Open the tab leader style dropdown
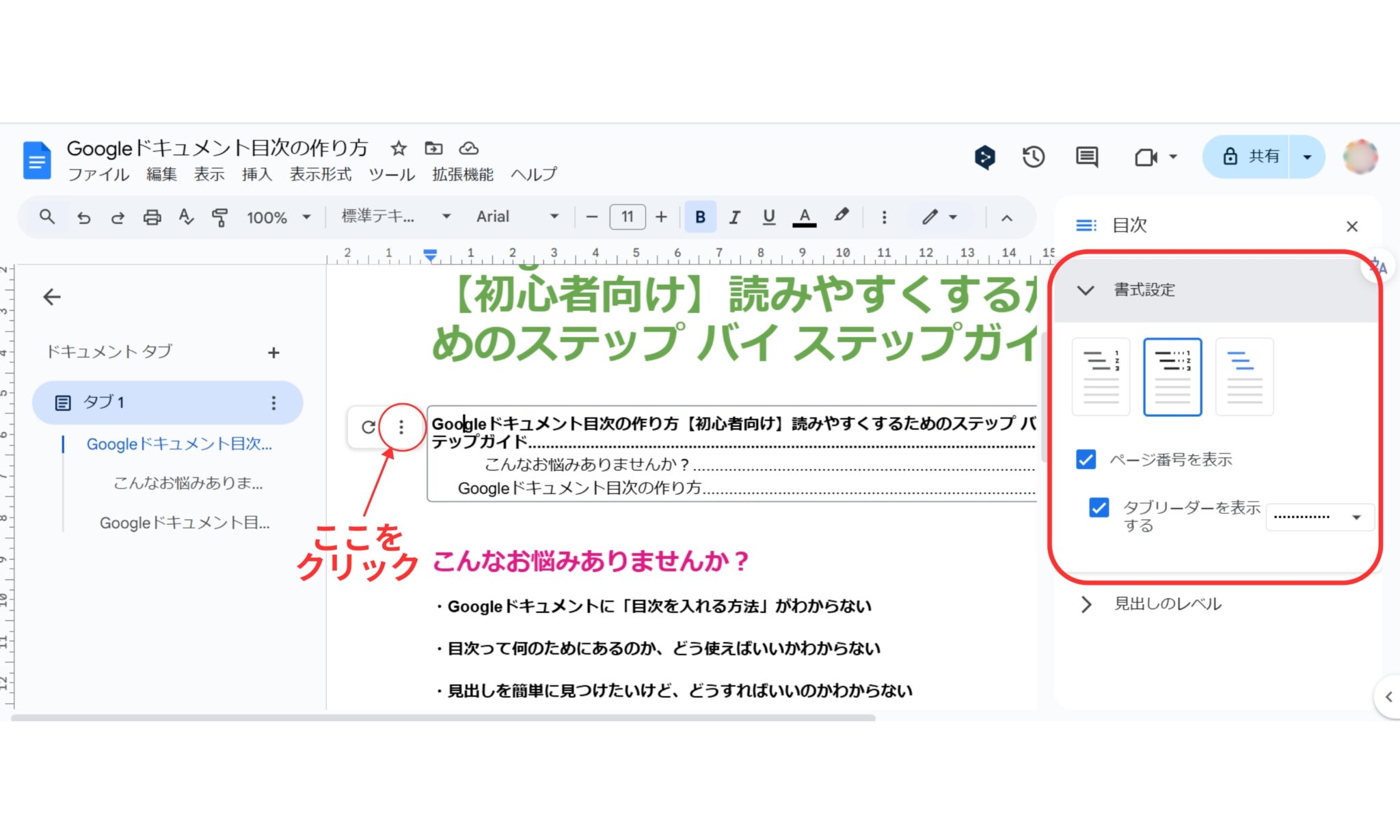The image size is (1400, 840). click(x=1319, y=517)
